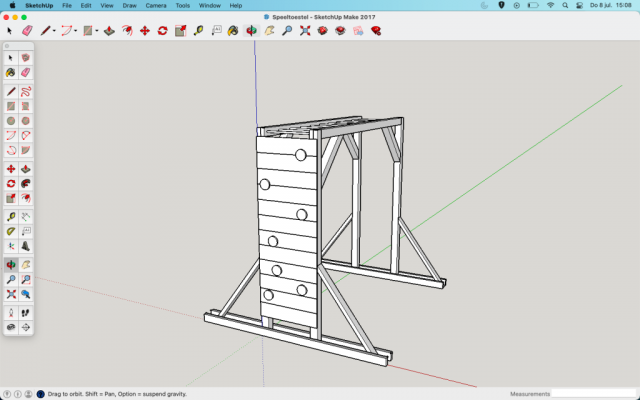Choose the Rotate tool in the top toolbar
This screenshot has width=640, height=400.
(x=162, y=31)
